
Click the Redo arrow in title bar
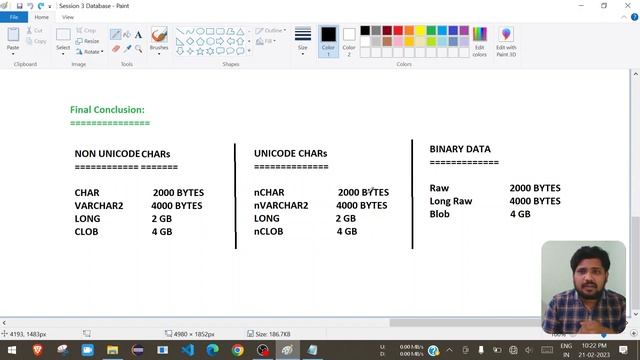click(x=41, y=6)
